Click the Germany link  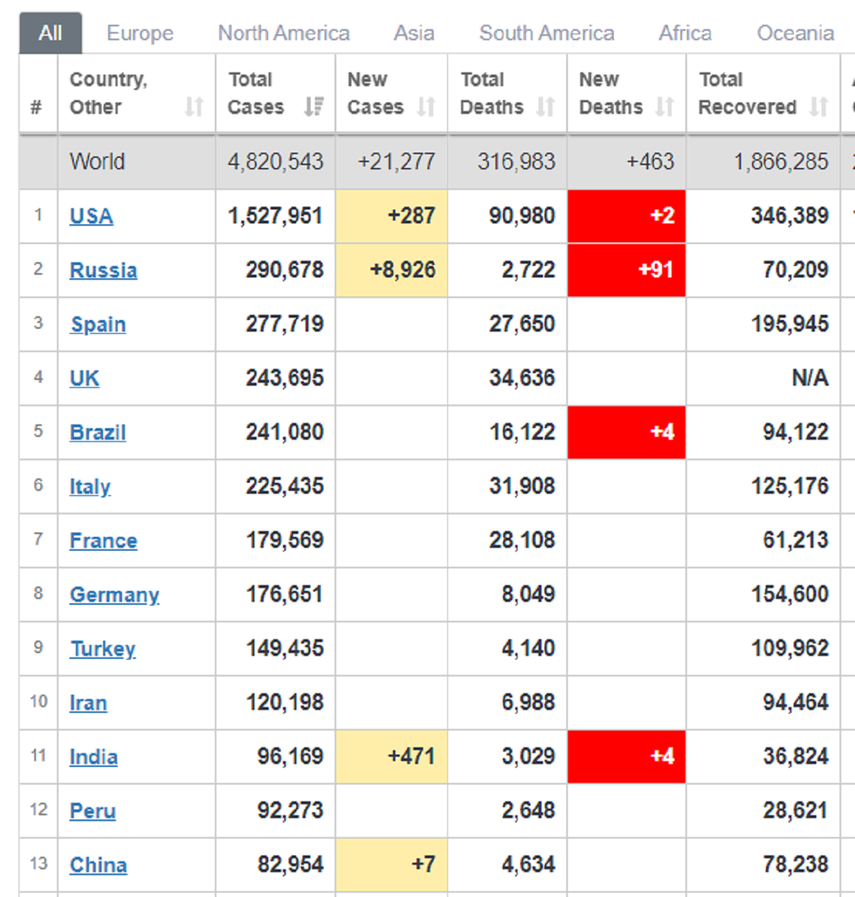(114, 595)
